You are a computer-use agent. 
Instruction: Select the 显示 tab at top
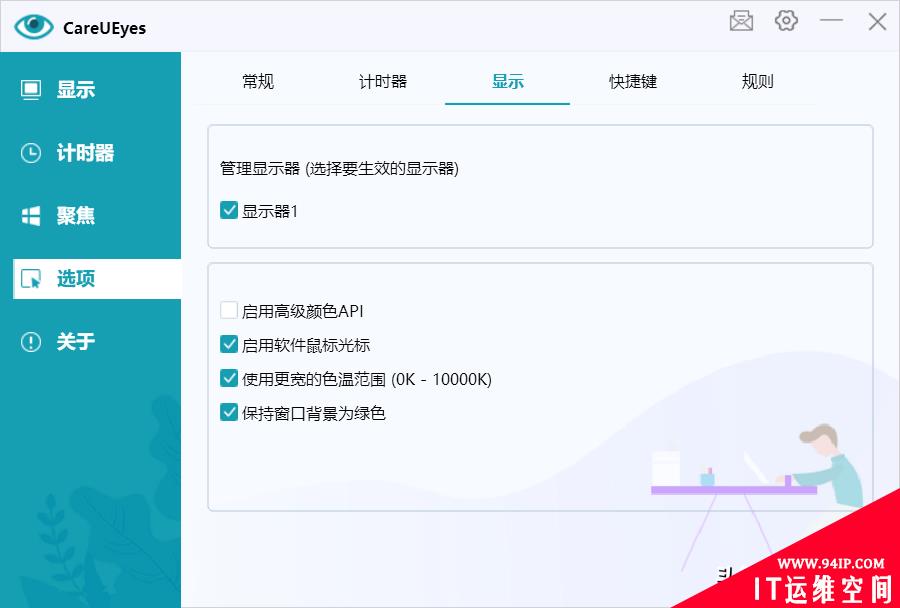[507, 82]
